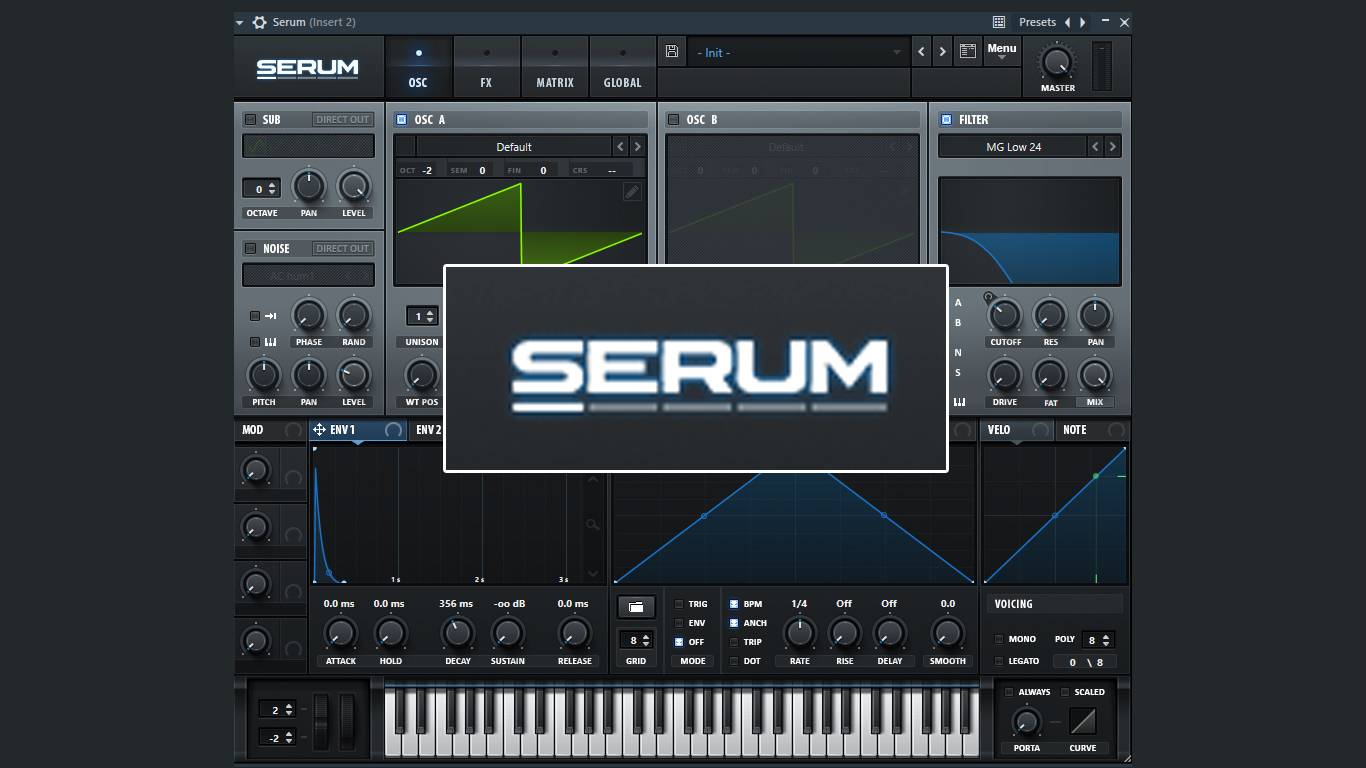This screenshot has width=1366, height=768.
Task: Select the ENV 2 tab
Action: click(427, 430)
